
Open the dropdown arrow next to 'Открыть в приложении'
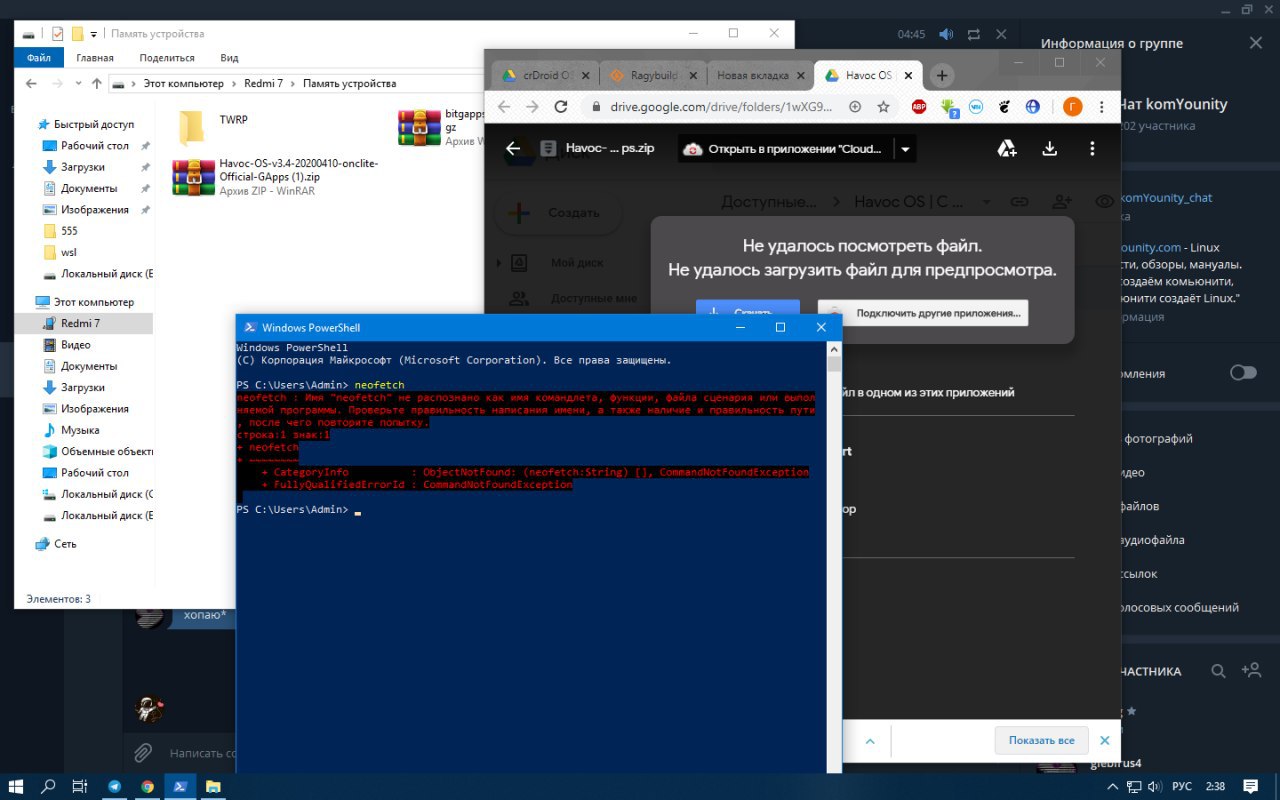[x=905, y=149]
